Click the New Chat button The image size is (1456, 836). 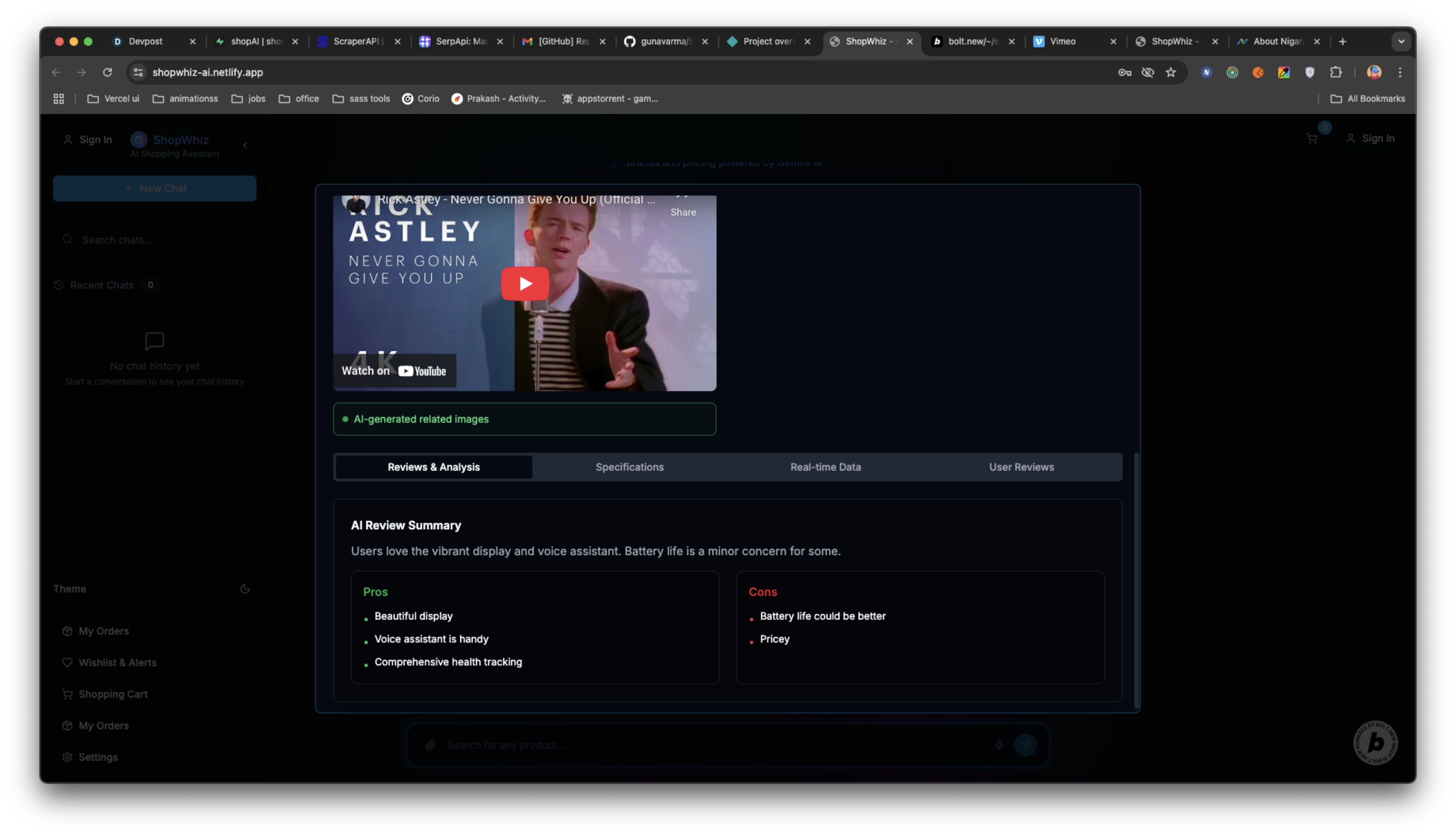(154, 188)
